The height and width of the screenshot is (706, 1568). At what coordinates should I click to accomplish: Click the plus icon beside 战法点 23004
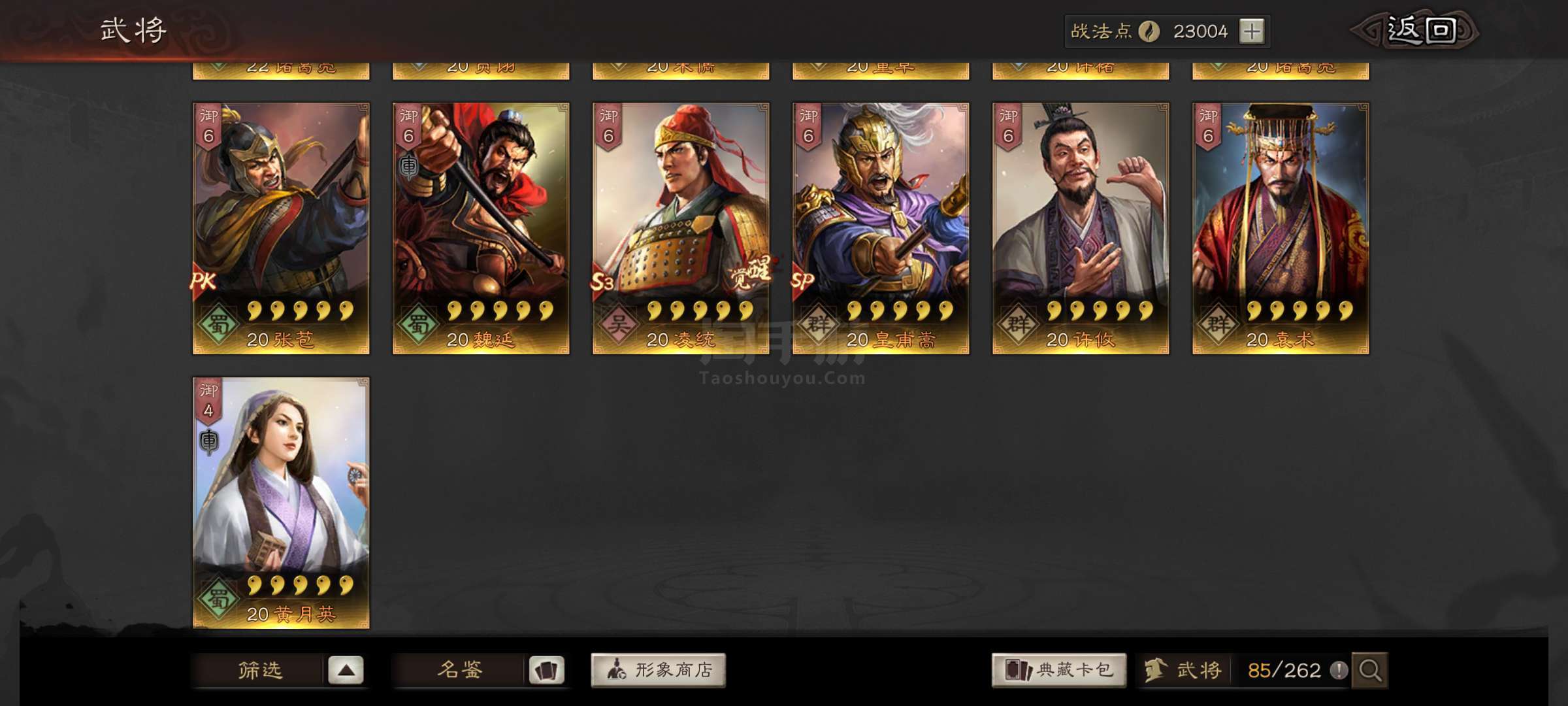1252,31
